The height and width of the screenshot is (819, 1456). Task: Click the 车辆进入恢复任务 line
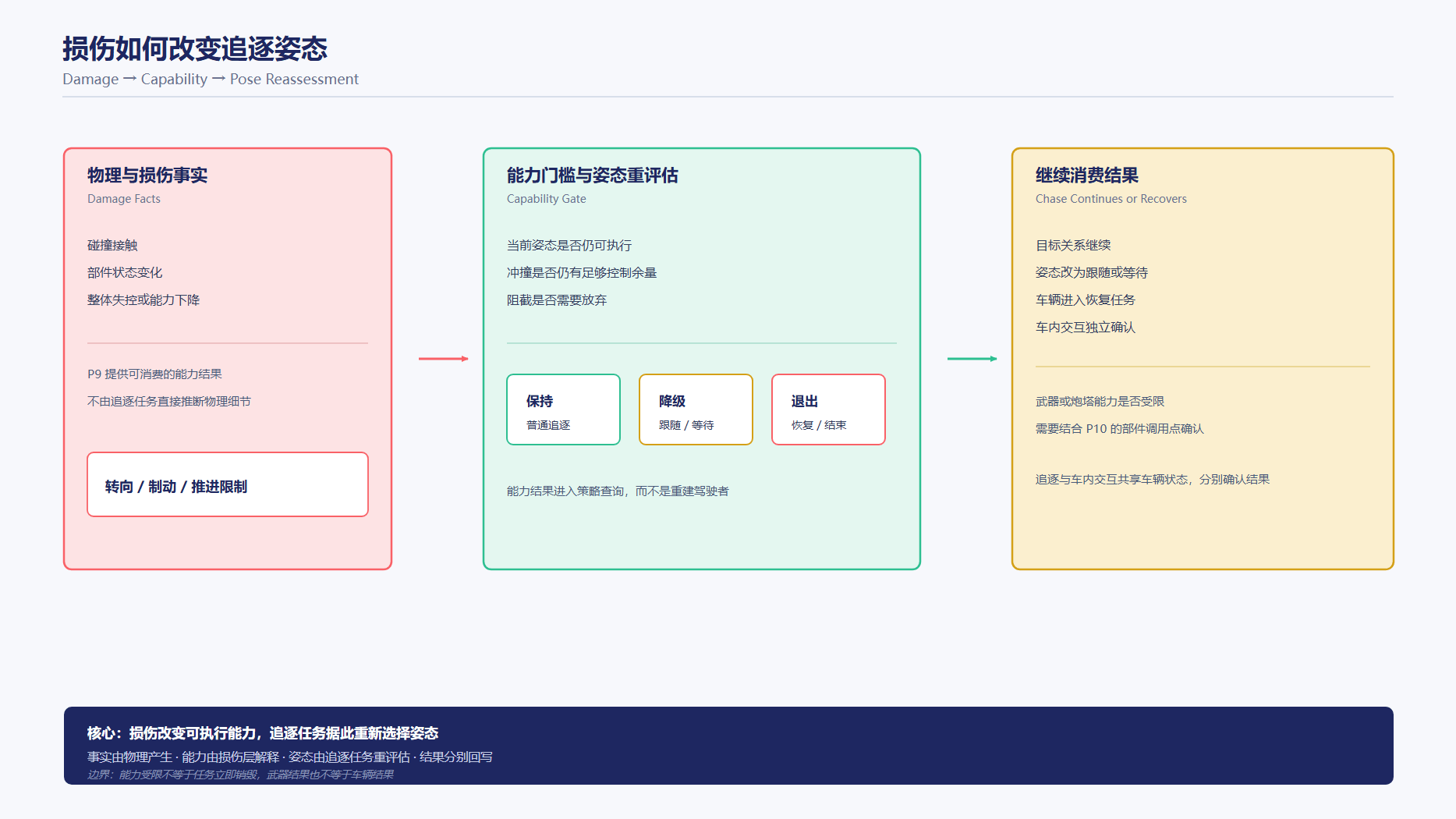[x=1086, y=300]
